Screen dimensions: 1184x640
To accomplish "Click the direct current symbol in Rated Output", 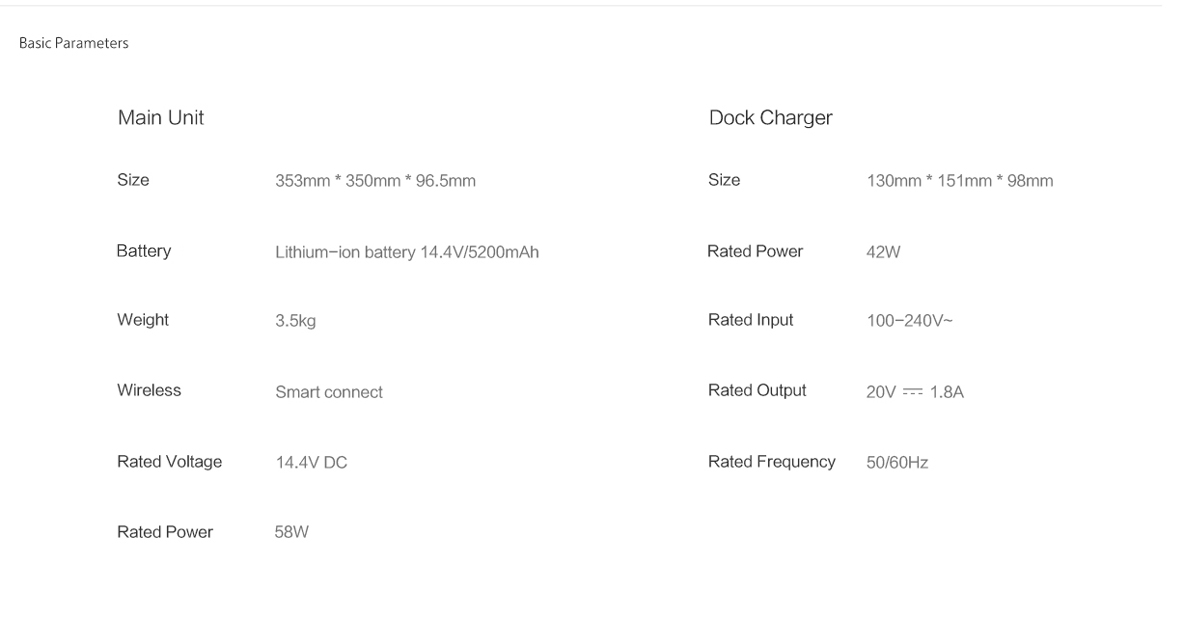I will click(x=913, y=392).
